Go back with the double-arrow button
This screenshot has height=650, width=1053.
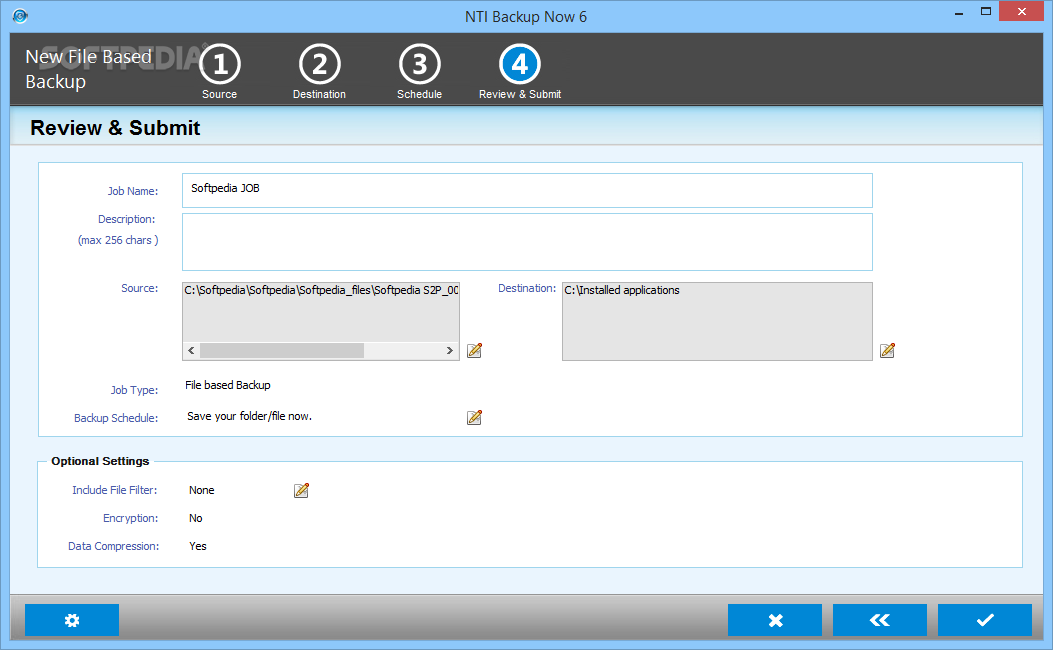click(x=880, y=620)
